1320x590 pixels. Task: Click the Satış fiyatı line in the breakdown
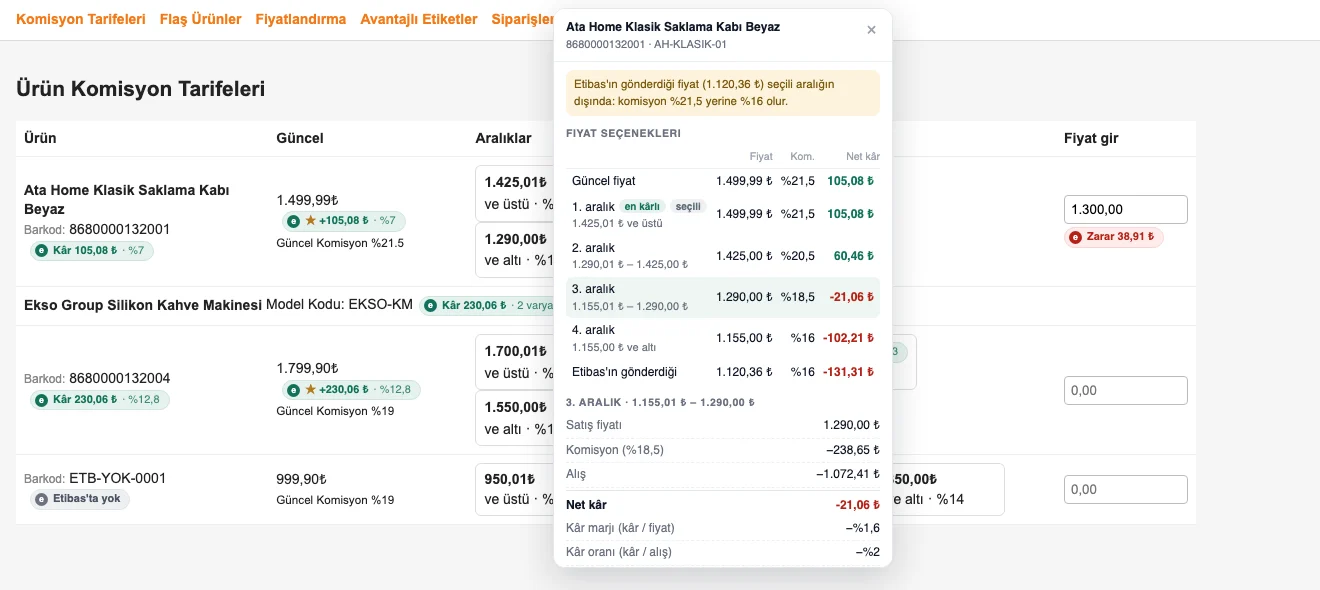coord(723,425)
